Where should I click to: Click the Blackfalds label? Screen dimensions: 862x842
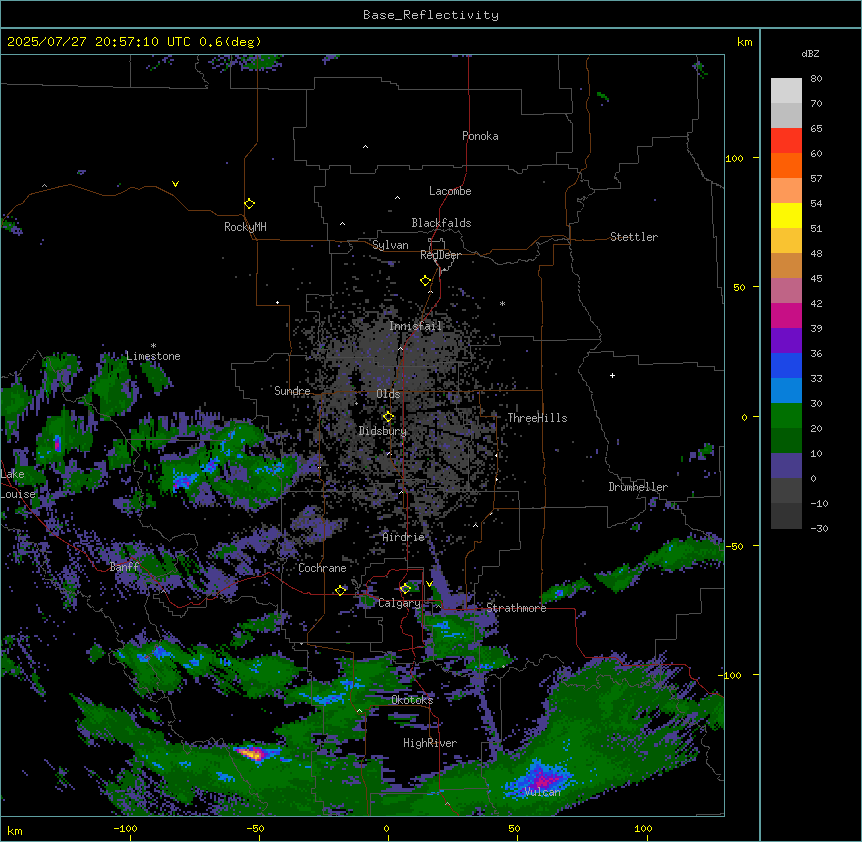[441, 223]
